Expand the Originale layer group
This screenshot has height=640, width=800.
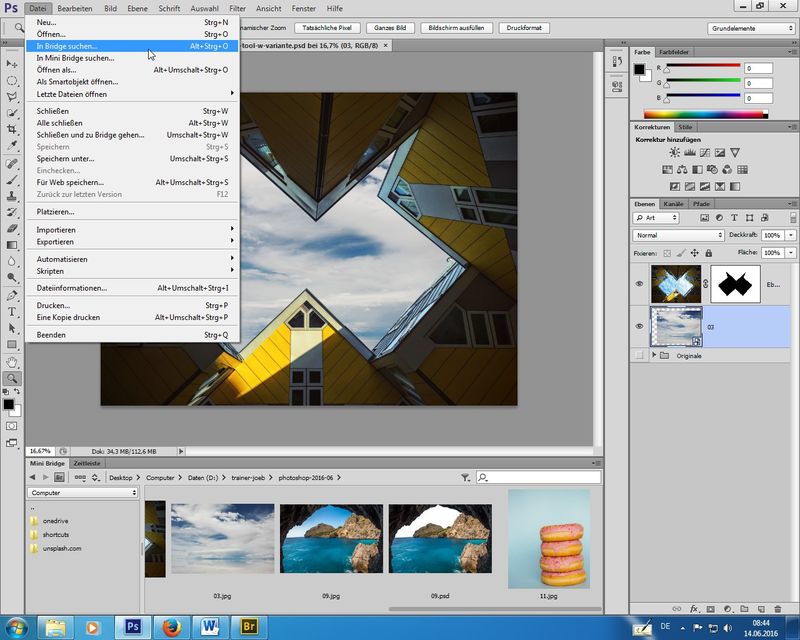(654, 355)
